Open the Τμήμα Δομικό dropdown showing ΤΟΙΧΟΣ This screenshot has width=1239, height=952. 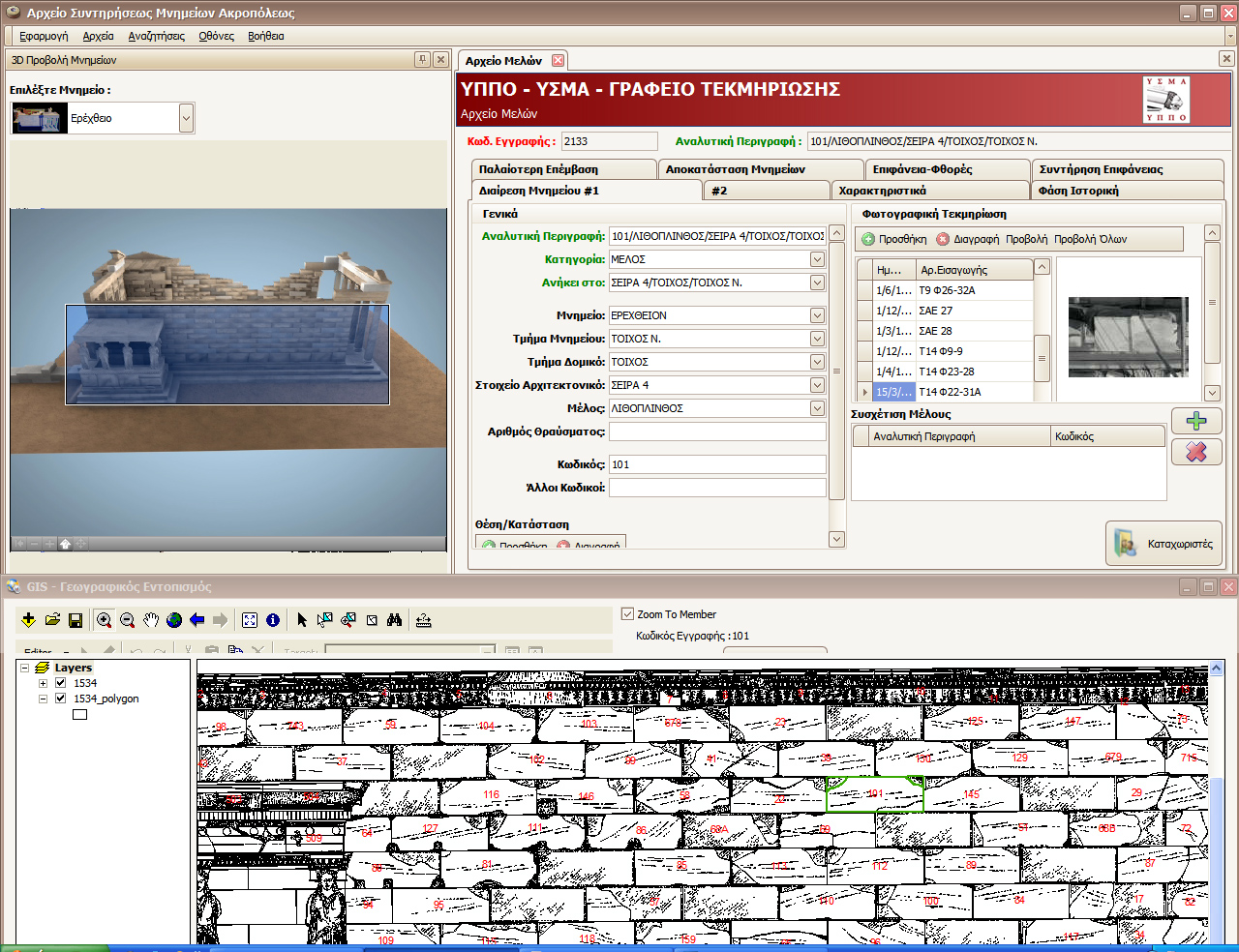coord(817,362)
